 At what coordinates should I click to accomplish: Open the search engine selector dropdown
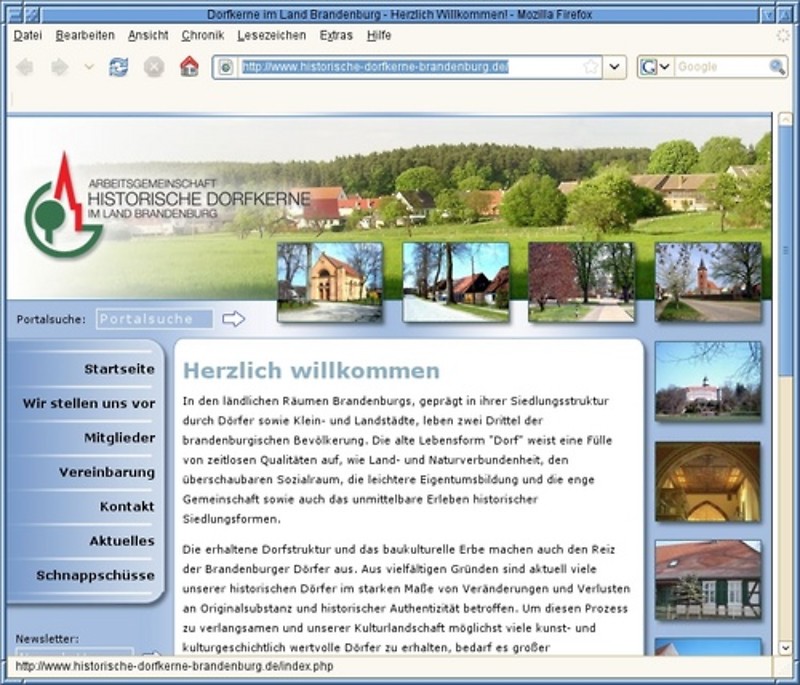pyautogui.click(x=655, y=67)
